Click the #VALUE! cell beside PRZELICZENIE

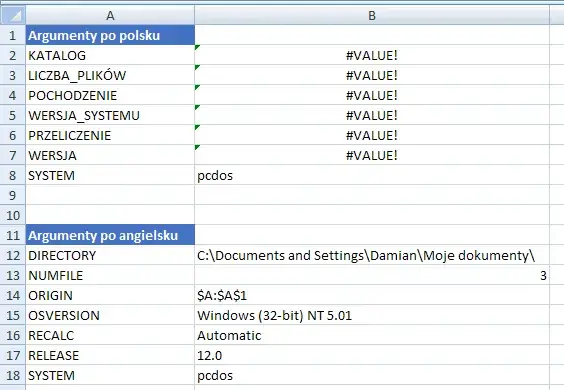pos(372,135)
